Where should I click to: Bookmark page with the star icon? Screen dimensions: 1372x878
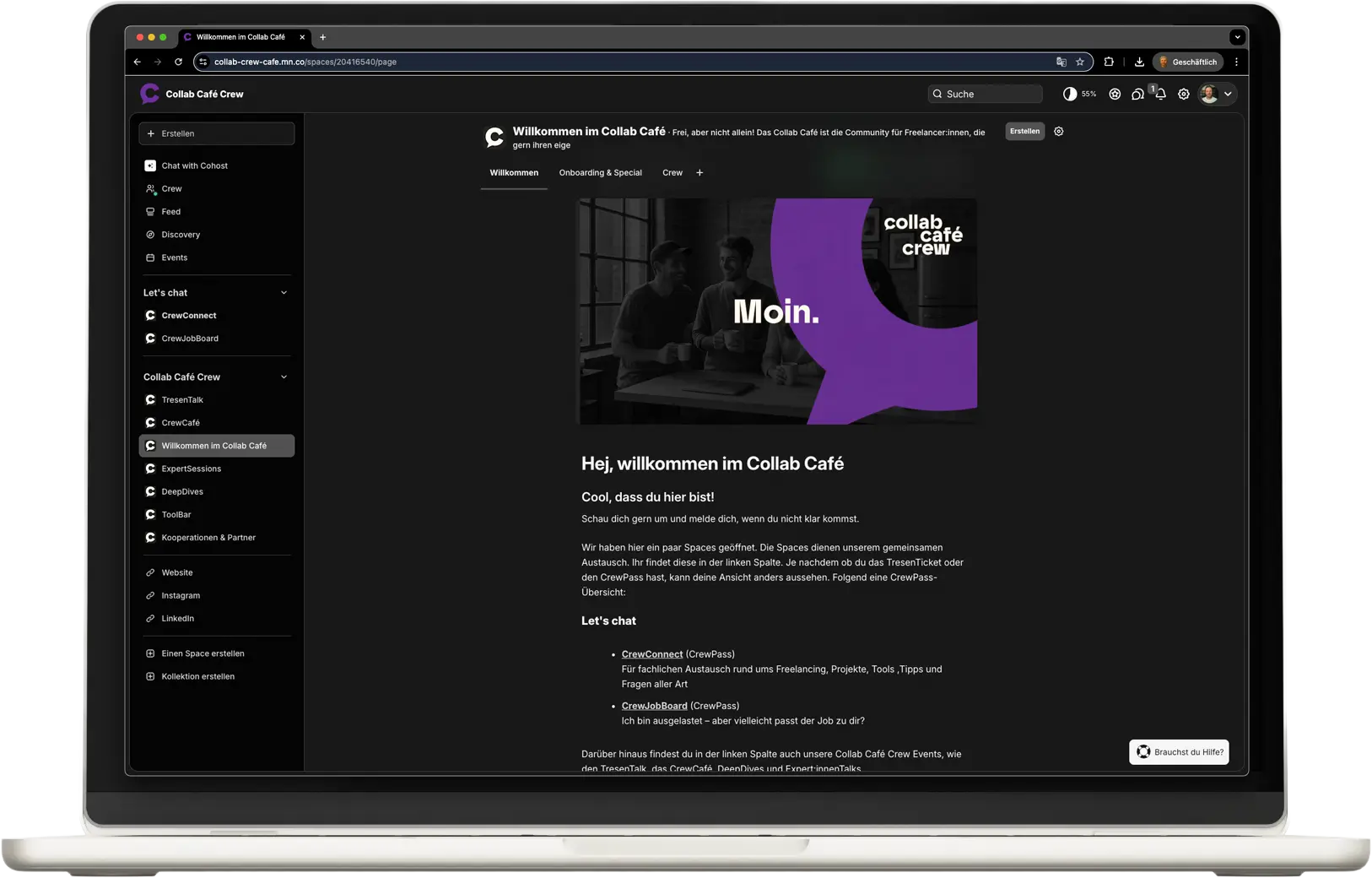click(x=1080, y=62)
